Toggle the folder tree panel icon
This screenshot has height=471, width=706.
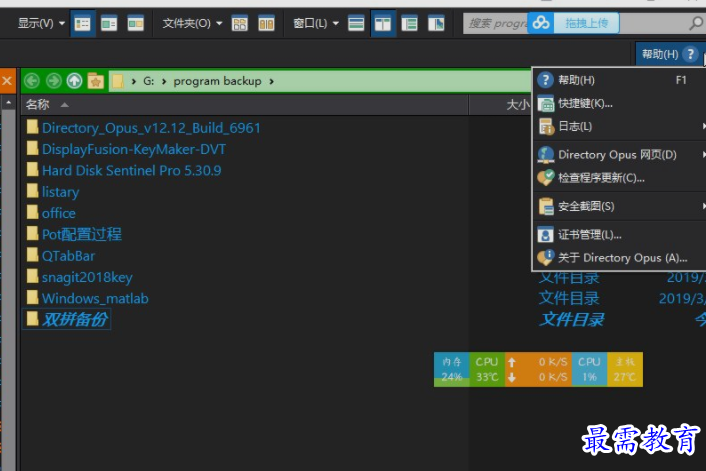(x=409, y=23)
